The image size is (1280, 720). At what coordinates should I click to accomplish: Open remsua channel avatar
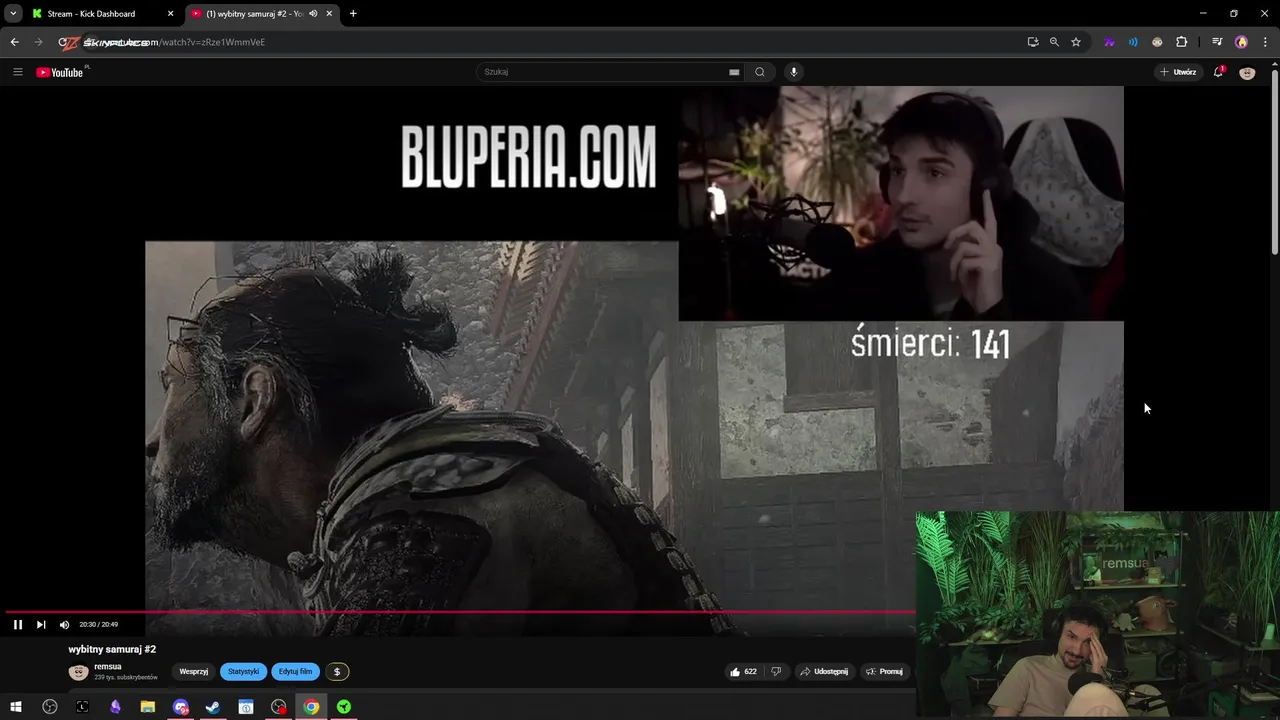coord(78,672)
